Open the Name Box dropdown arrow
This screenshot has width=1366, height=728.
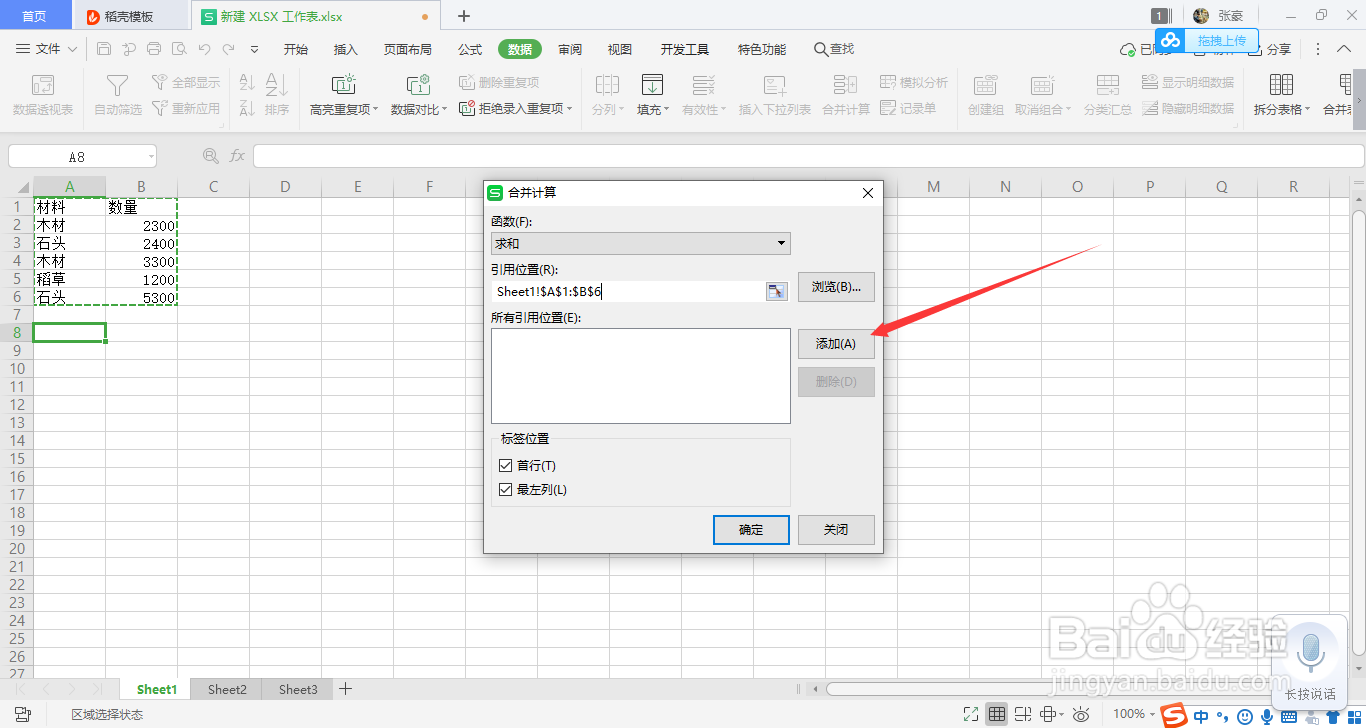coord(151,157)
